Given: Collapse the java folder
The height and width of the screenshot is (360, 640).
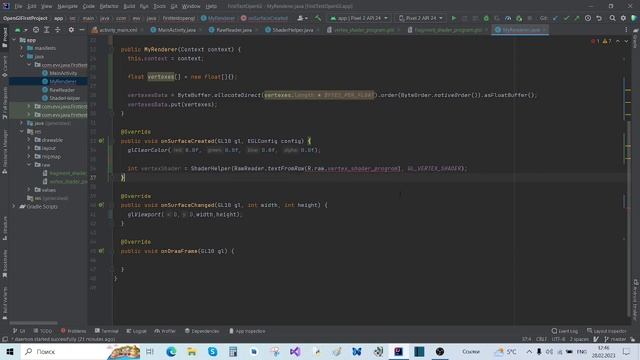Looking at the screenshot, I should pyautogui.click(x=22, y=56).
